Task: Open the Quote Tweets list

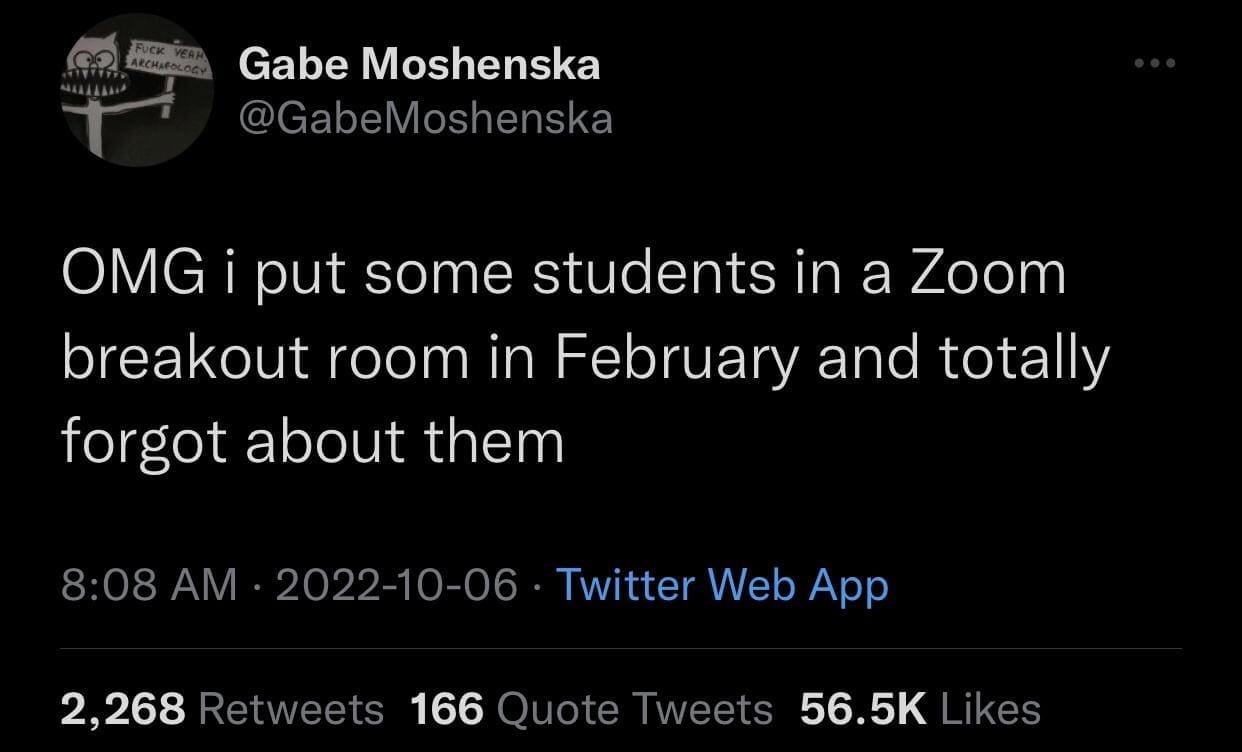Action: pos(634,709)
